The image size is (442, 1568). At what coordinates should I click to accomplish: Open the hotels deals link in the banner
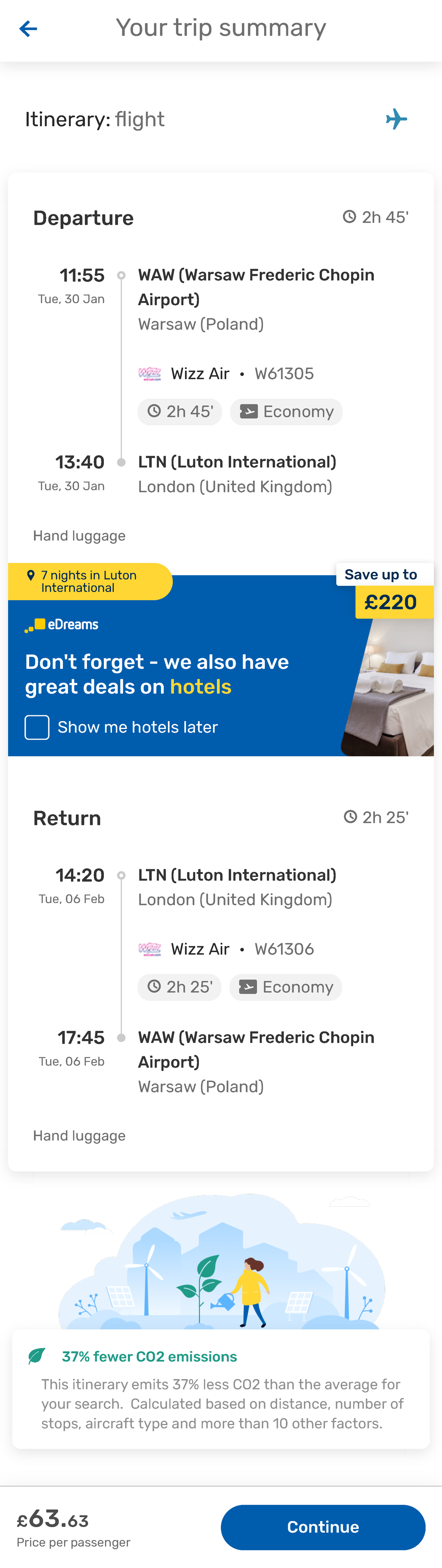(201, 687)
